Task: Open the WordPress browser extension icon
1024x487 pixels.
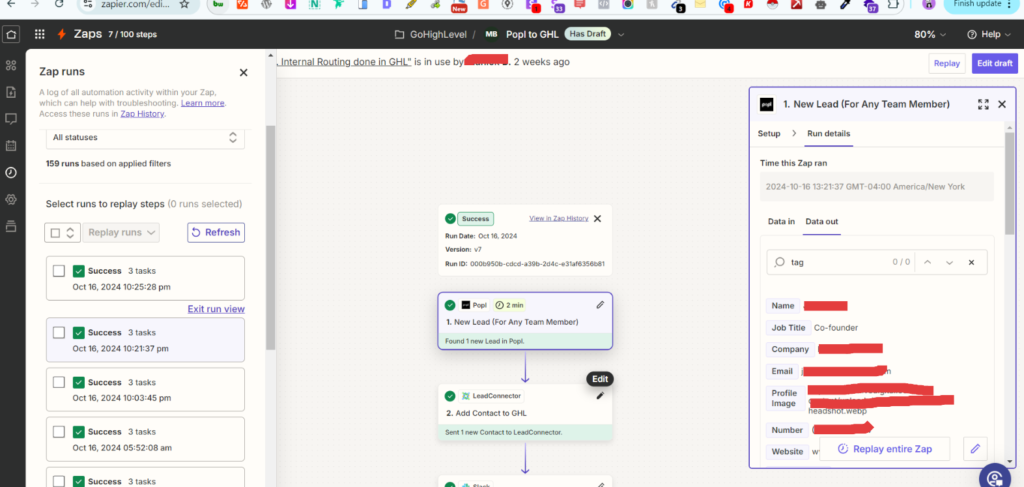Action: (266, 5)
